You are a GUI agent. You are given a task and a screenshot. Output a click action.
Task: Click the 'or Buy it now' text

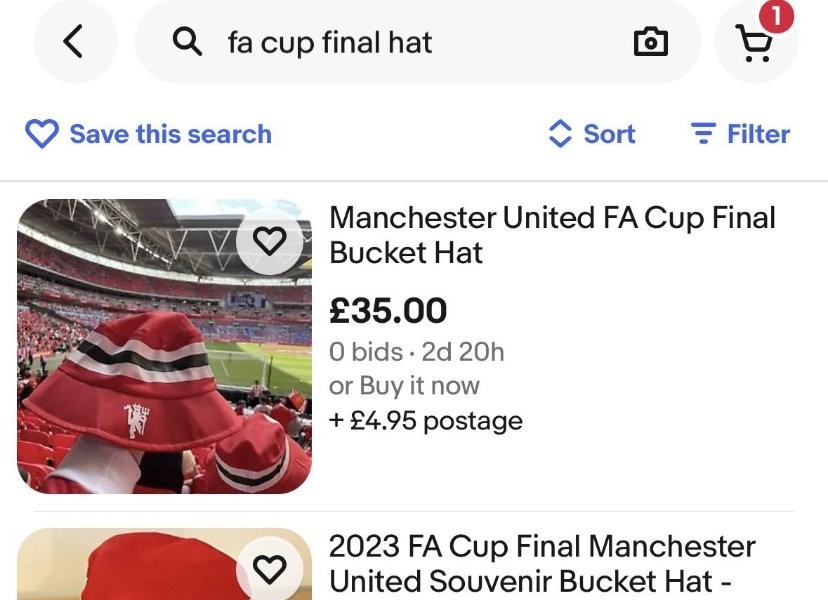pos(404,386)
